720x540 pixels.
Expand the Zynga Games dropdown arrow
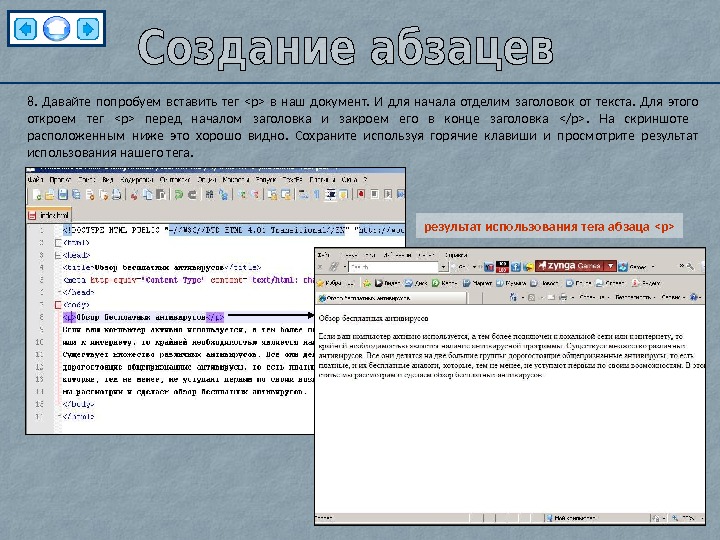tap(610, 266)
